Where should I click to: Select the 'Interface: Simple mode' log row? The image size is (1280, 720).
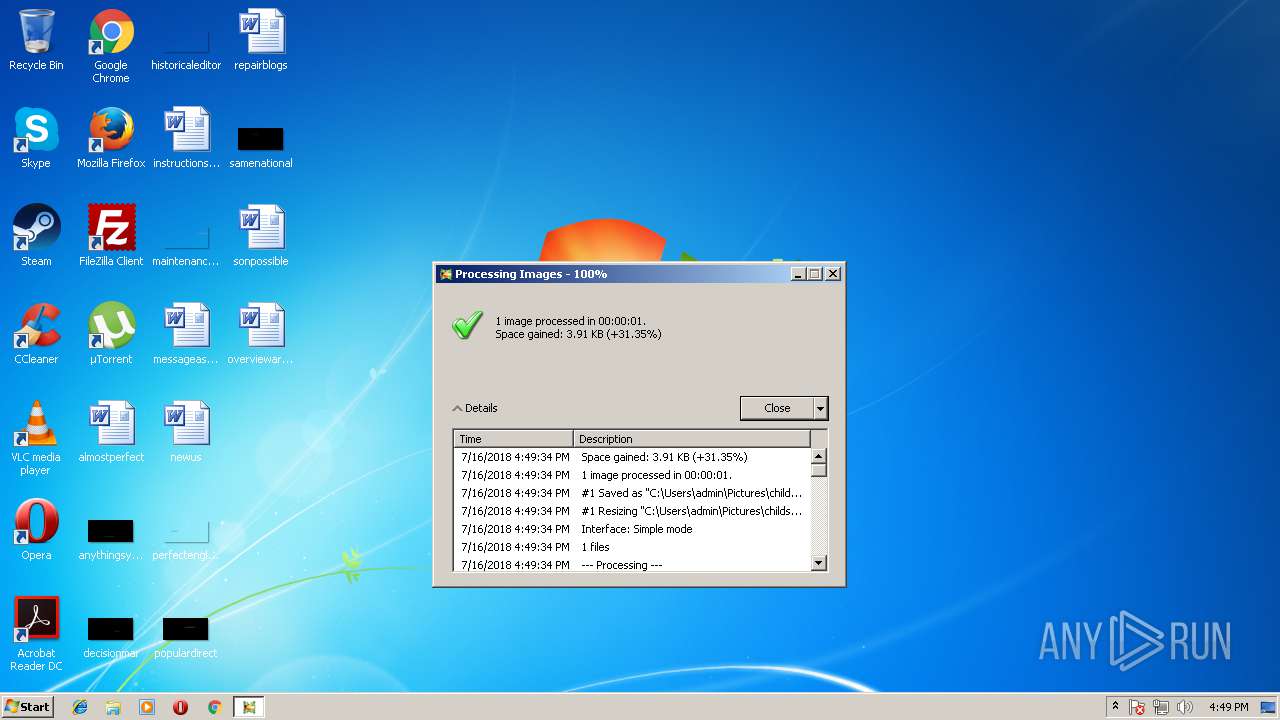[632, 529]
